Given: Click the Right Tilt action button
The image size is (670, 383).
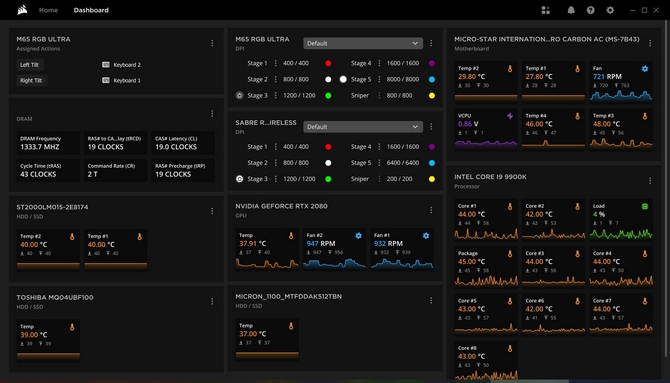Looking at the screenshot, I should [31, 80].
